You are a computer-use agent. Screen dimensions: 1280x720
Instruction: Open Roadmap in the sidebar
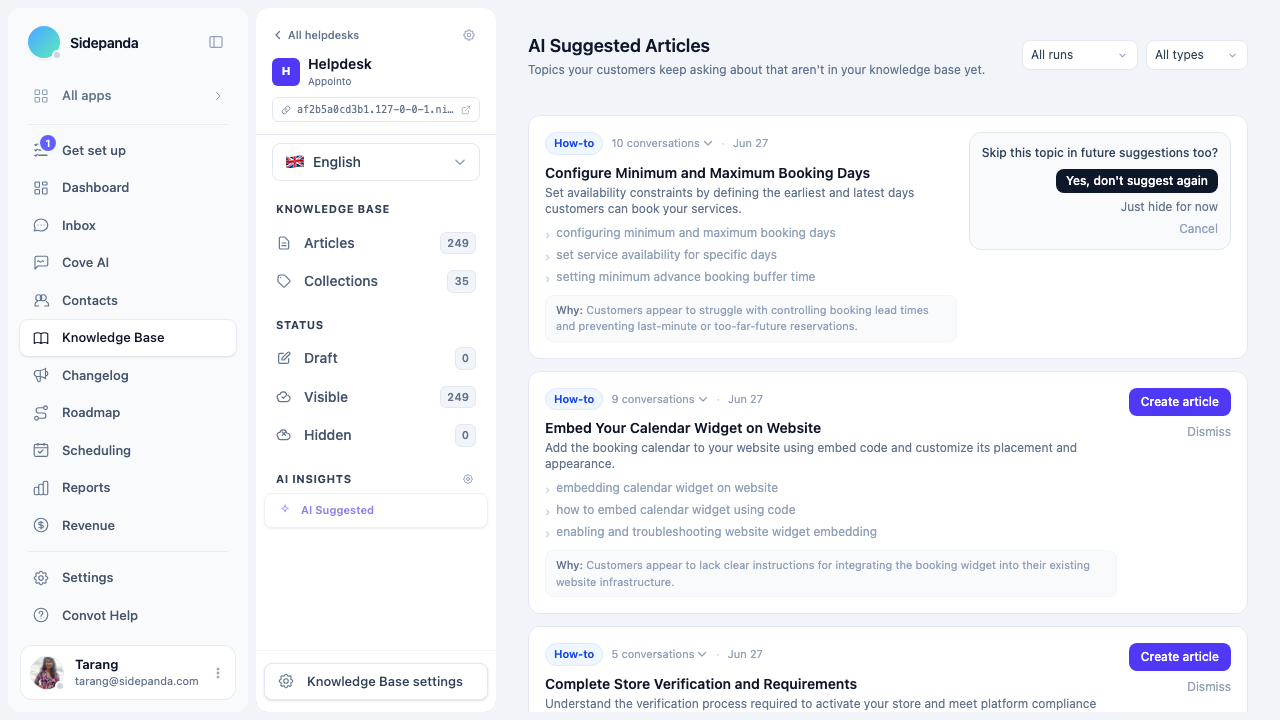pyautogui.click(x=128, y=413)
